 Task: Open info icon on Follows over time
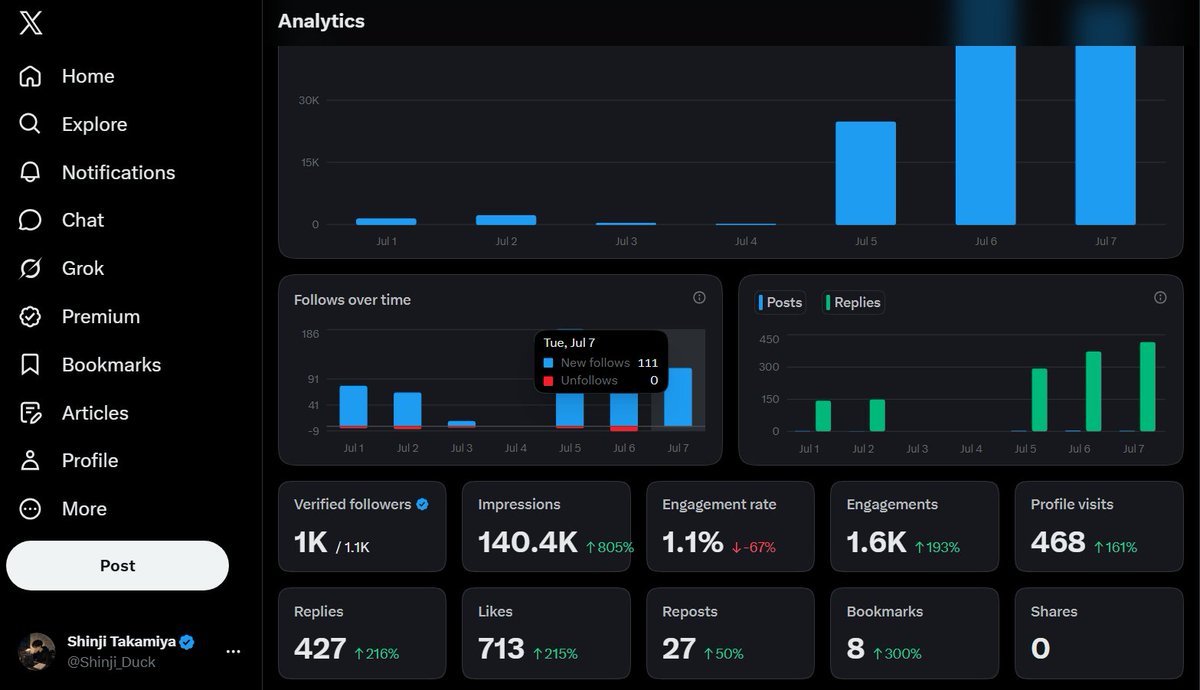[699, 298]
